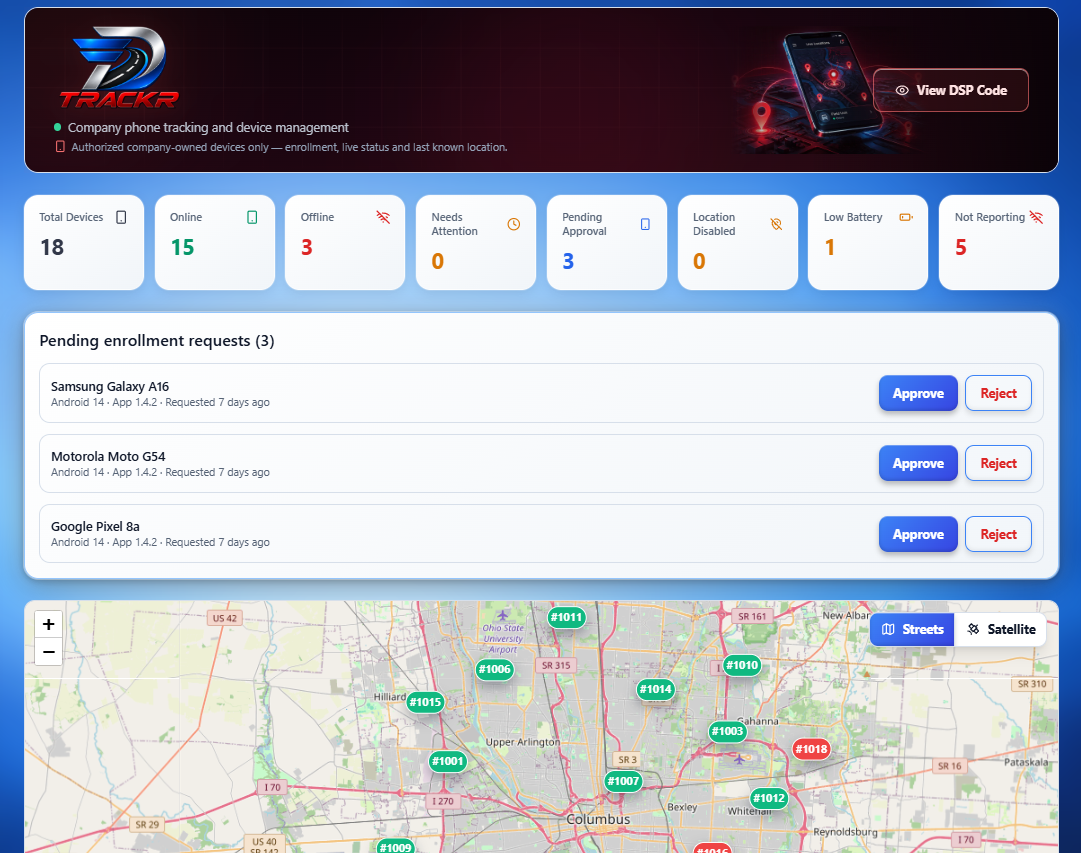This screenshot has width=1081, height=853.
Task: Reject the Motorola Moto G54 enrollment
Action: coord(998,463)
